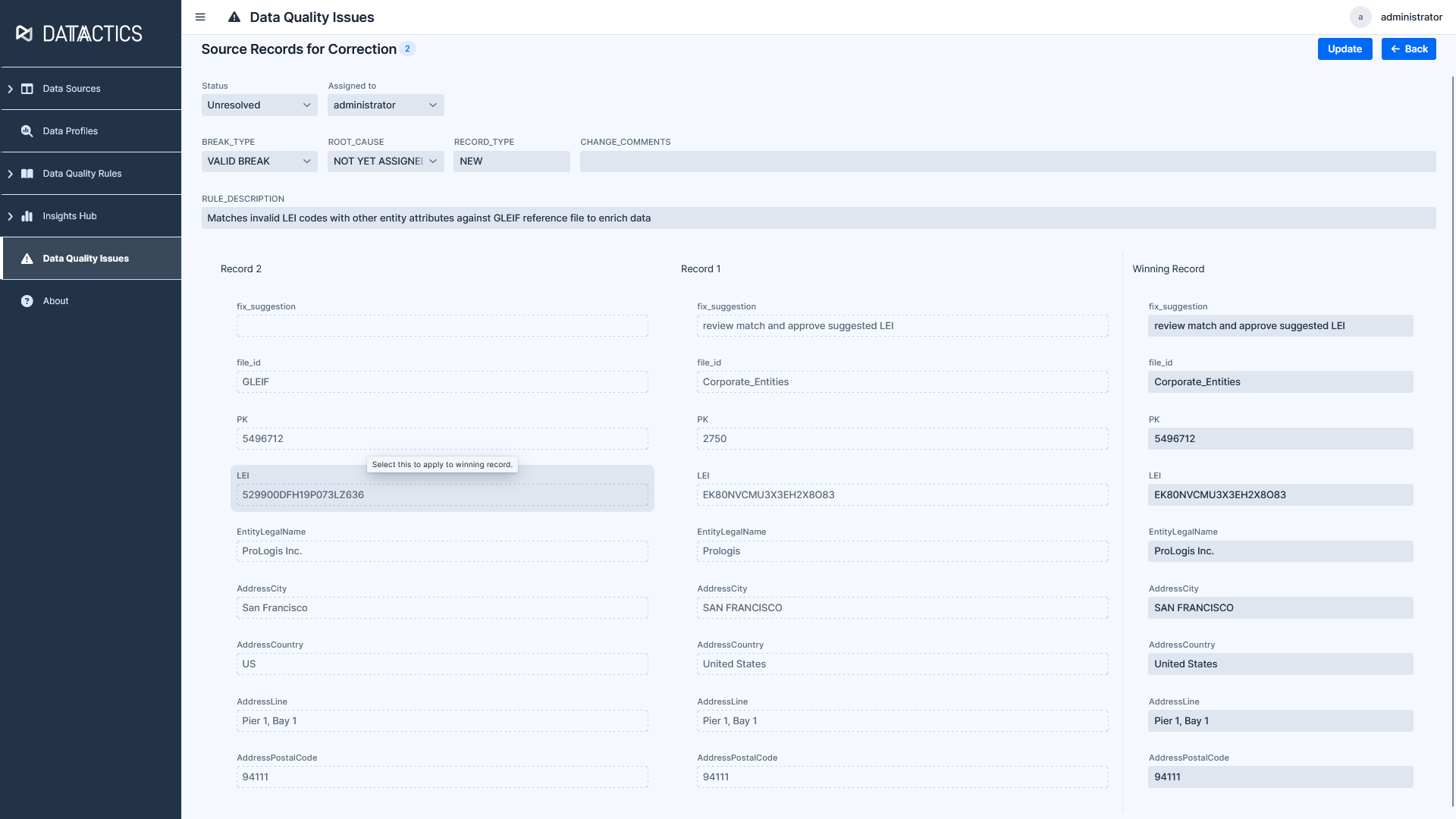Select the Data Quality Rules book icon
1456x819 pixels.
[x=27, y=173]
